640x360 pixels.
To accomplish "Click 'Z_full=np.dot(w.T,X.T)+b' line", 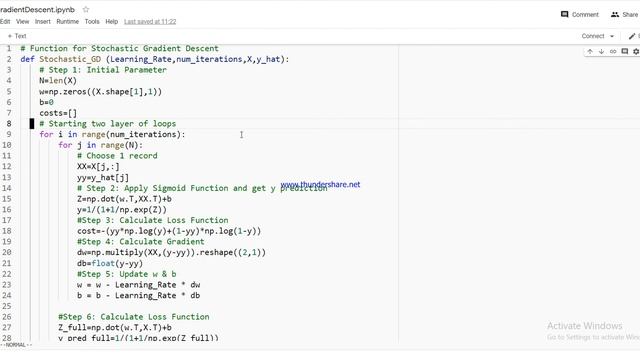I will pyautogui.click(x=115, y=328).
